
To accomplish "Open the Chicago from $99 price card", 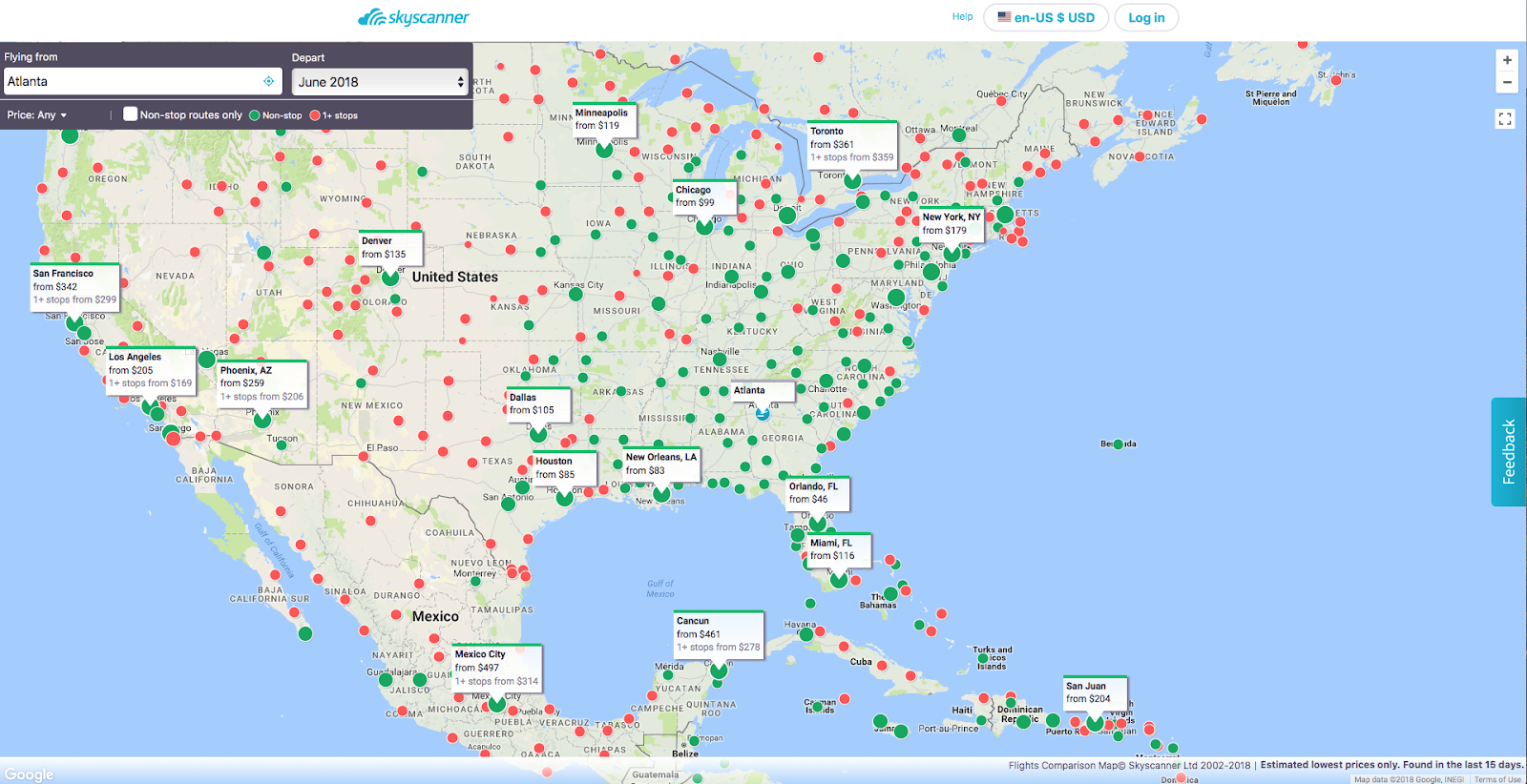I will (x=704, y=196).
